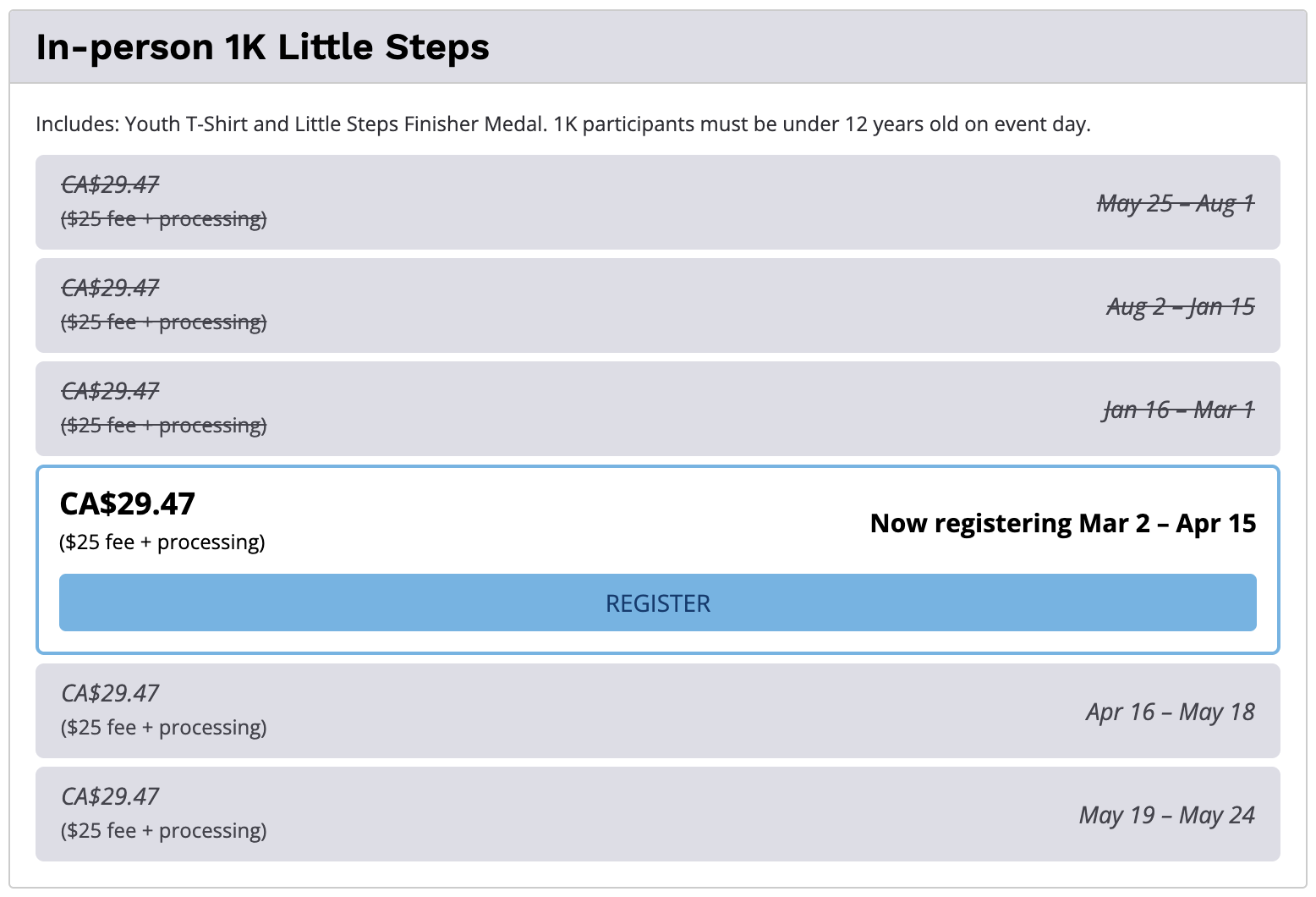
Task: Click the fee text in Jan 16 – Mar 1 row
Action: [163, 426]
